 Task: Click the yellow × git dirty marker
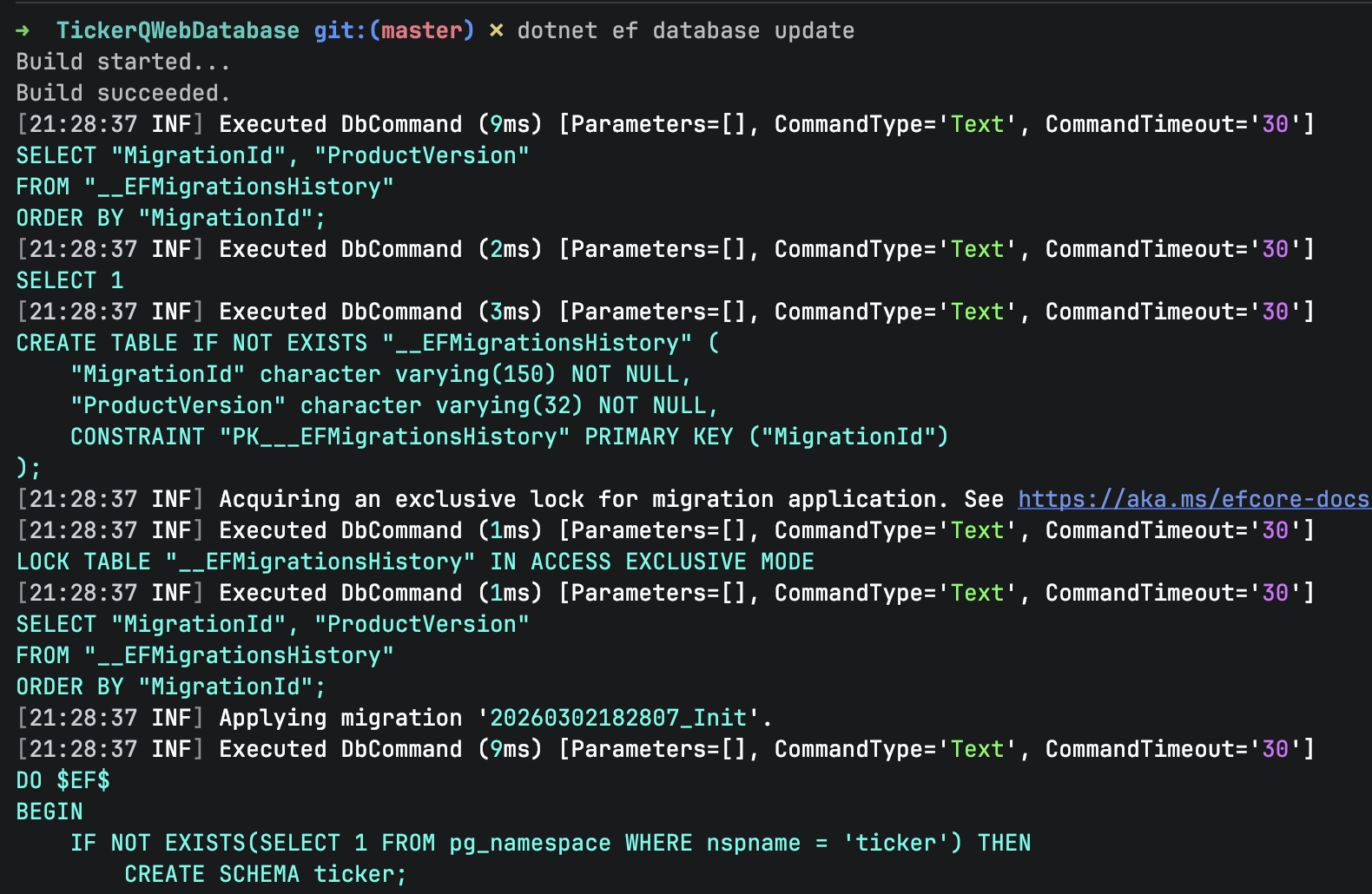(496, 30)
